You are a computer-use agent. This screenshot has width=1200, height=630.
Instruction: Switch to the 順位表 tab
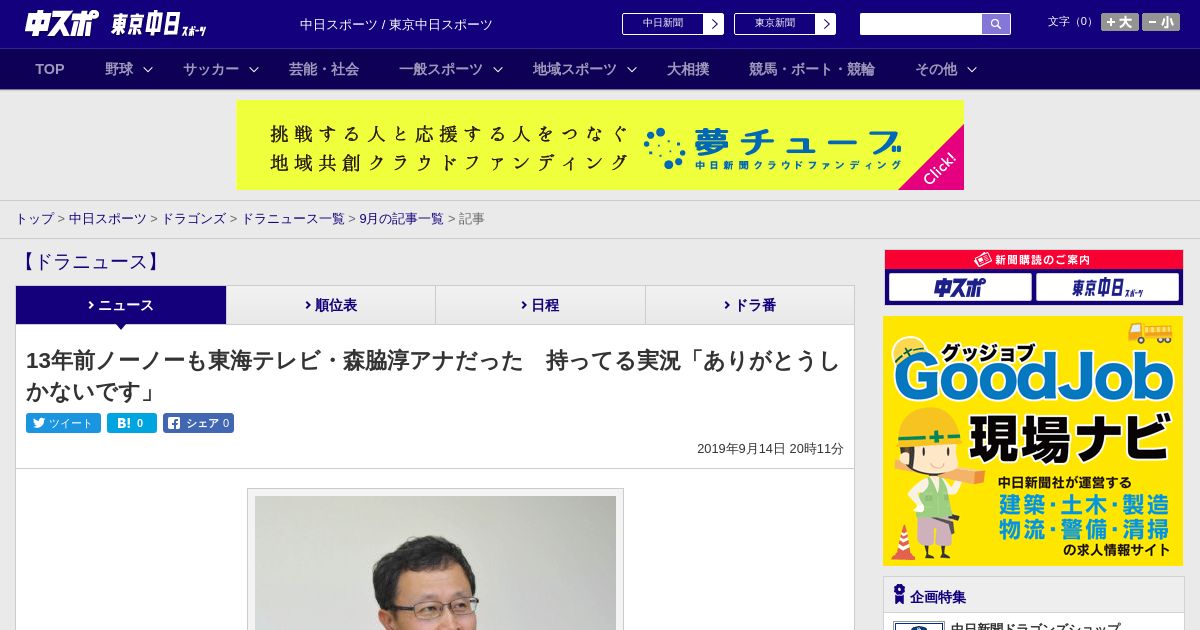pos(331,305)
